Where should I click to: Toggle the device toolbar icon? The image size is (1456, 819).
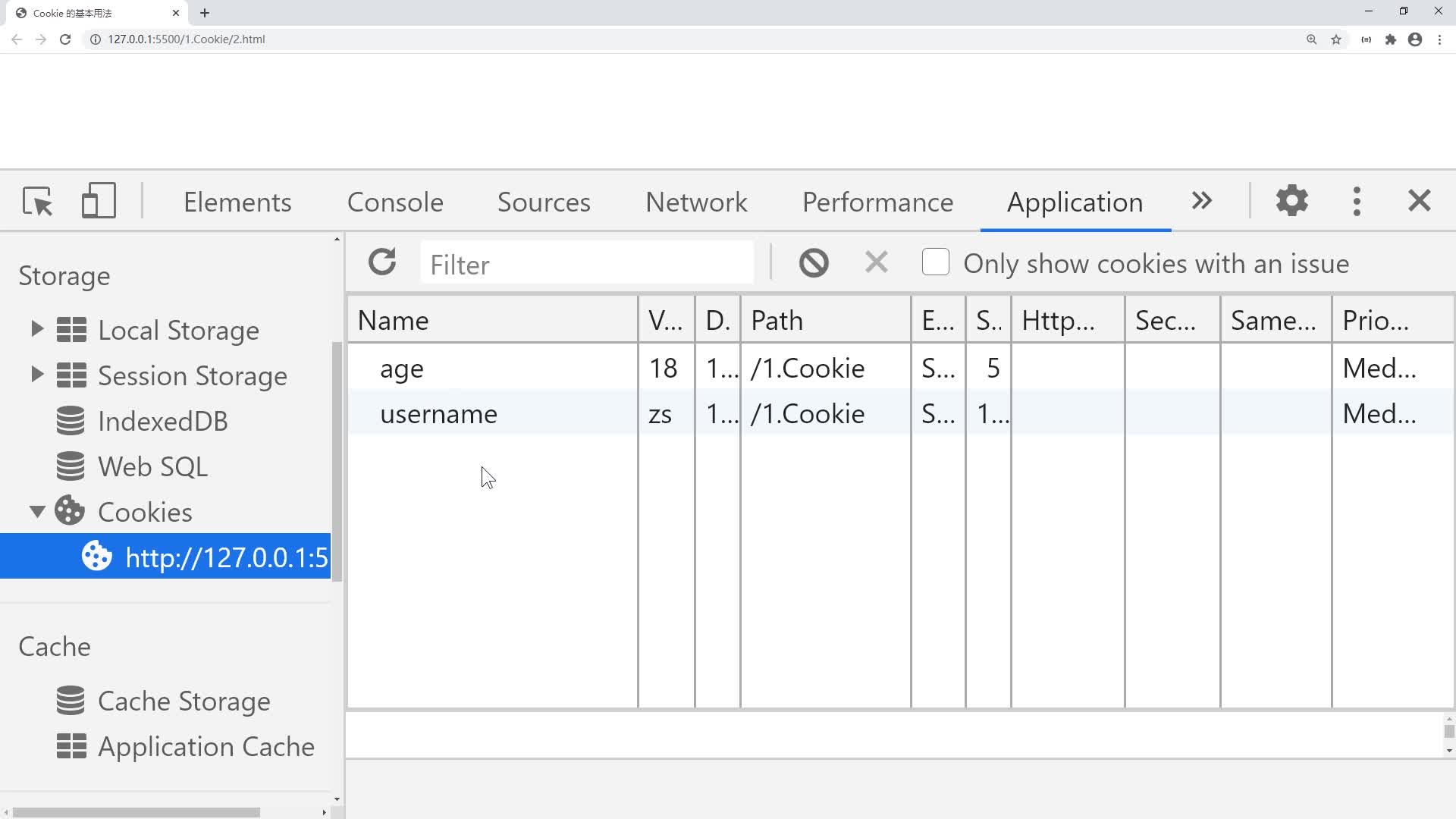tap(99, 202)
